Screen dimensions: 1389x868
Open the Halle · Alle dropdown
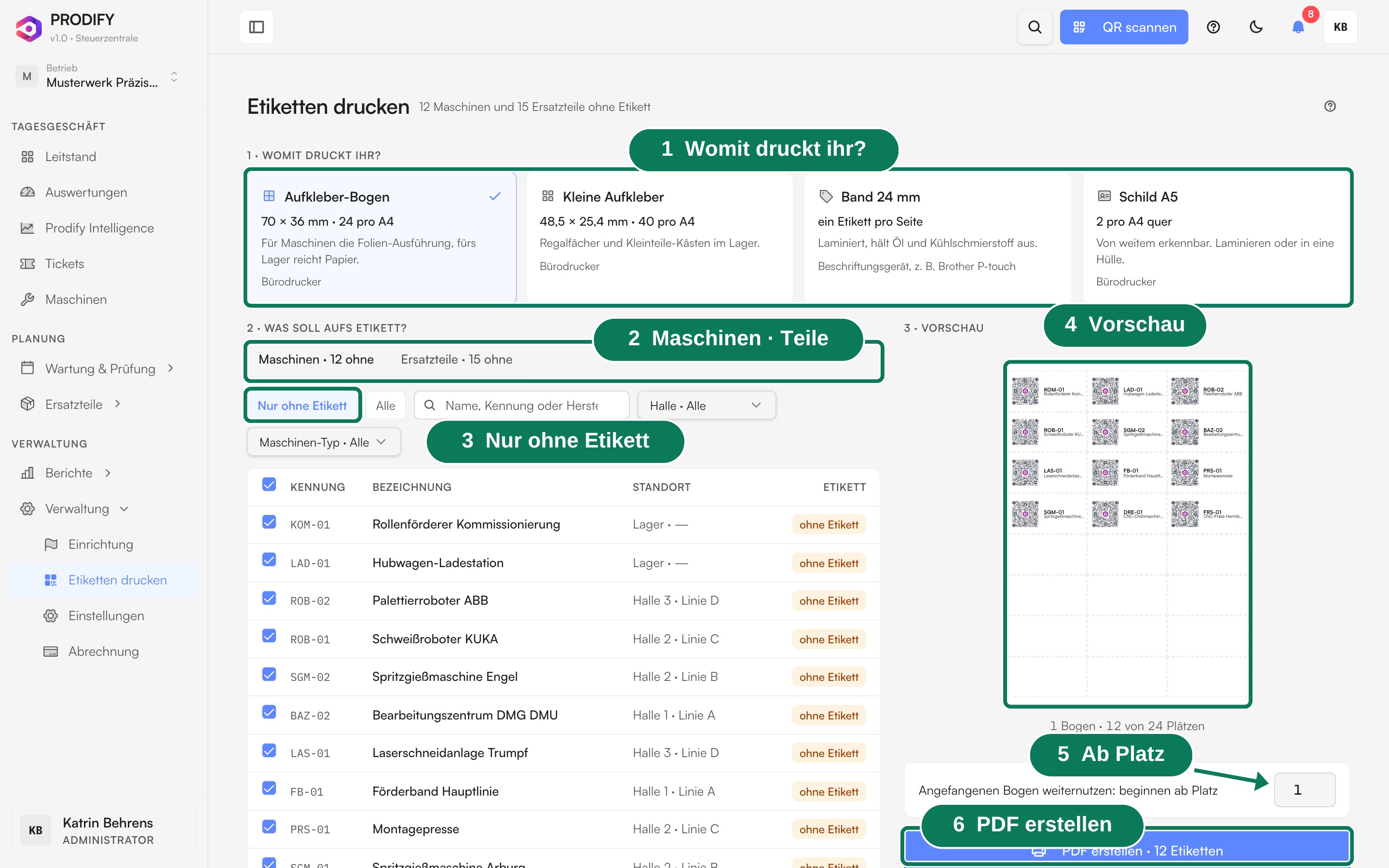click(707, 405)
